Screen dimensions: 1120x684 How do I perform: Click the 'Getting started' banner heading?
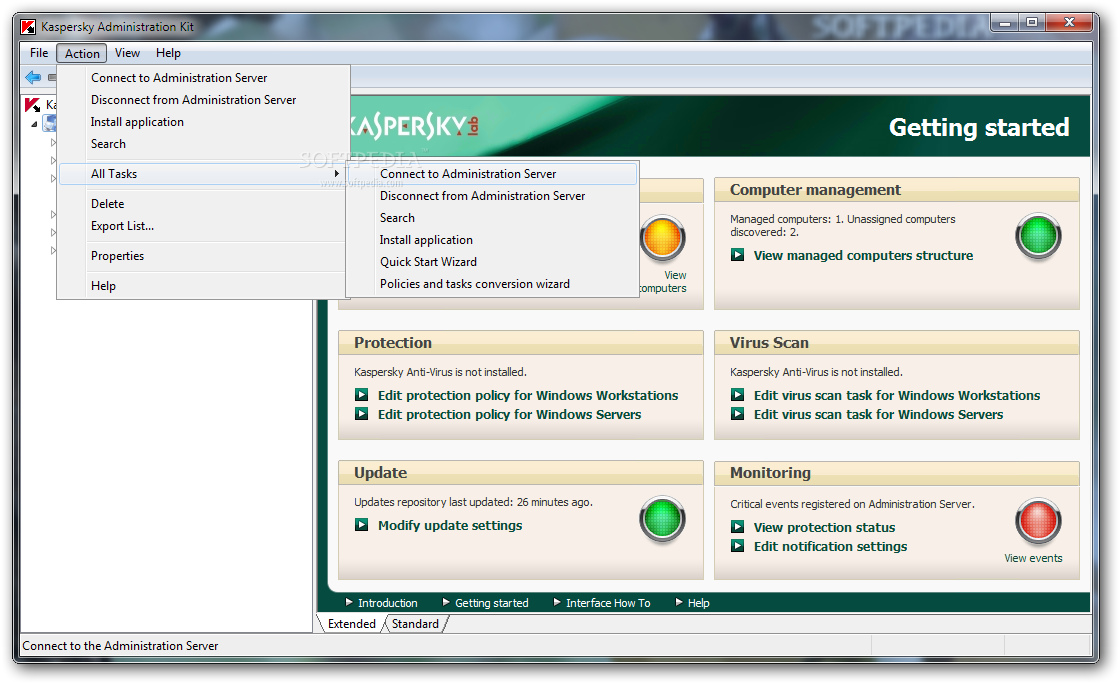coord(979,127)
